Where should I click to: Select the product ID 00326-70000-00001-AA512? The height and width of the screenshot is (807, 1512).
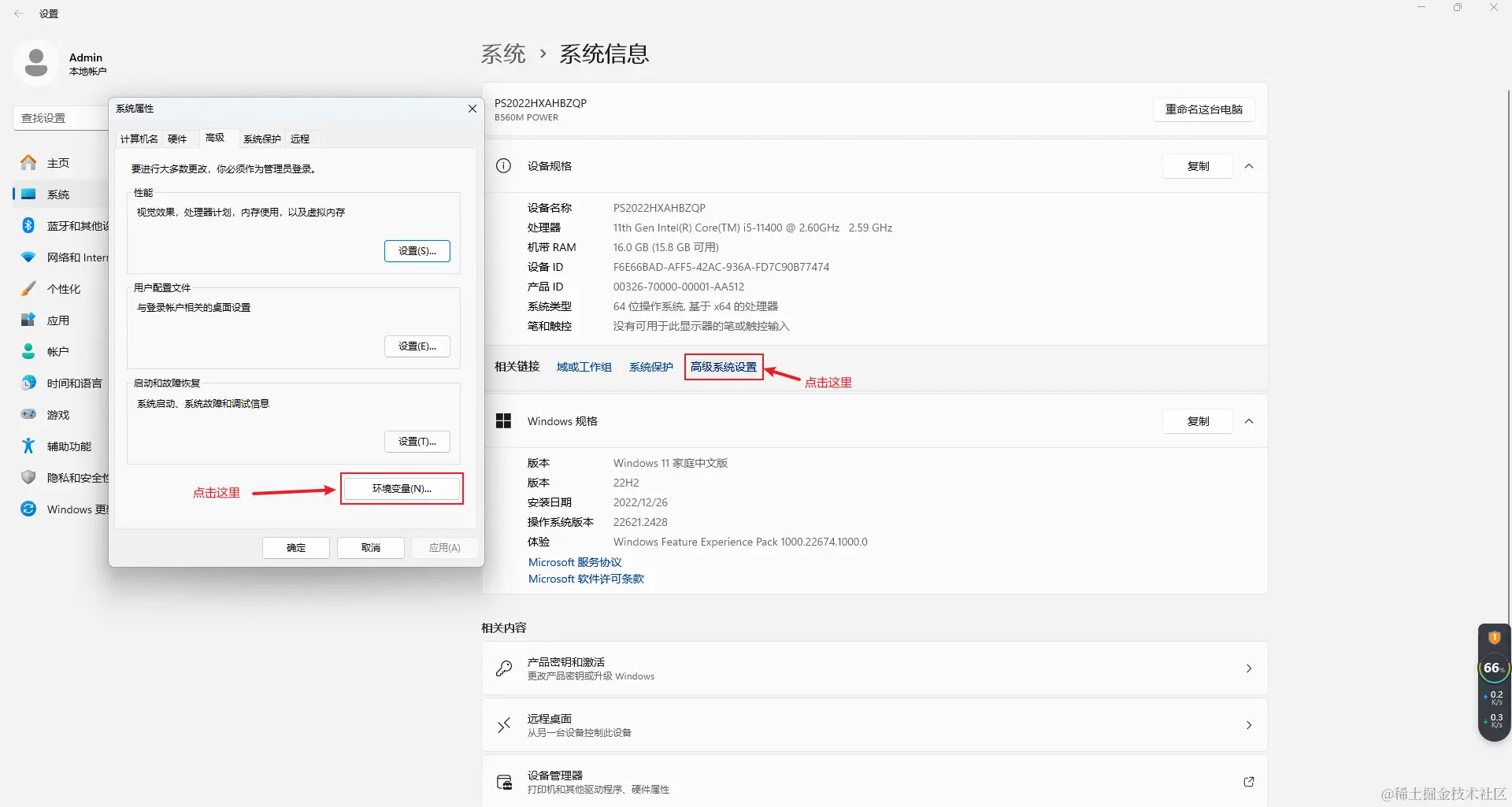click(x=679, y=287)
